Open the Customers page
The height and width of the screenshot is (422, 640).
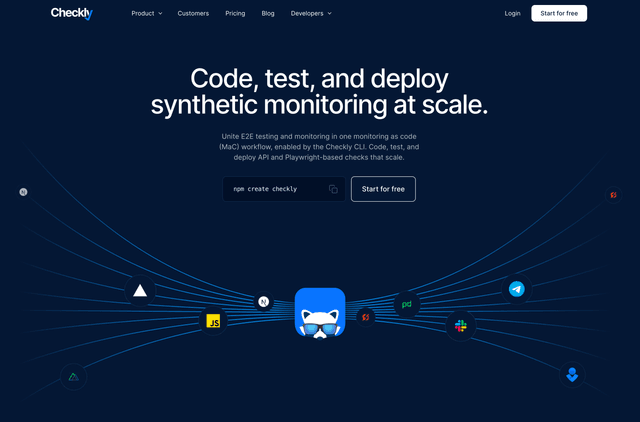tap(193, 13)
